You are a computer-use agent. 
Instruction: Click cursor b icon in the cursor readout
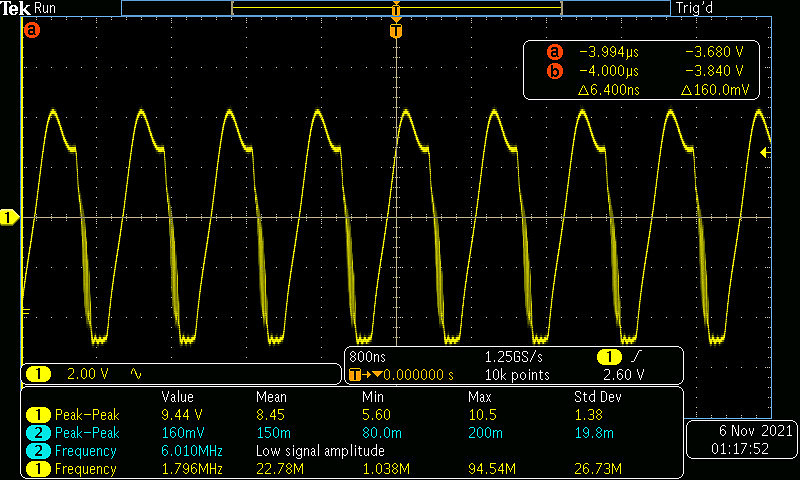(555, 71)
